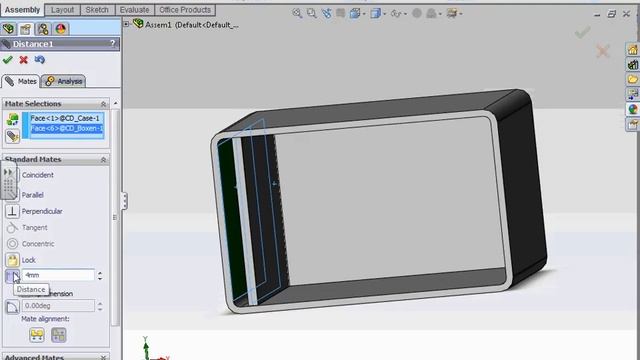Click the entities-to-mate selection icon
The height and width of the screenshot is (360, 640).
click(12, 120)
